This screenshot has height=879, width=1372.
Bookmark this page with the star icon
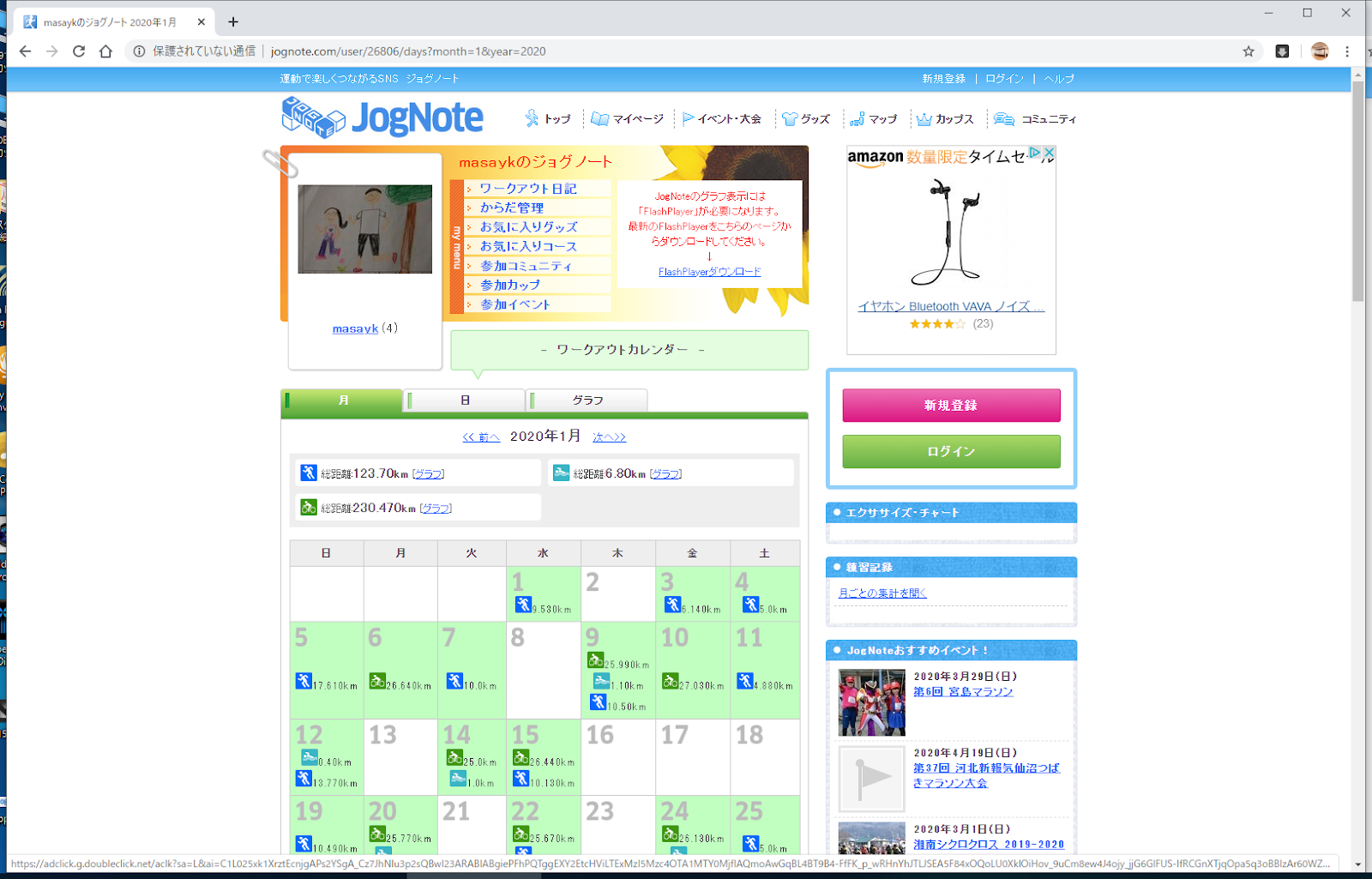click(1249, 51)
